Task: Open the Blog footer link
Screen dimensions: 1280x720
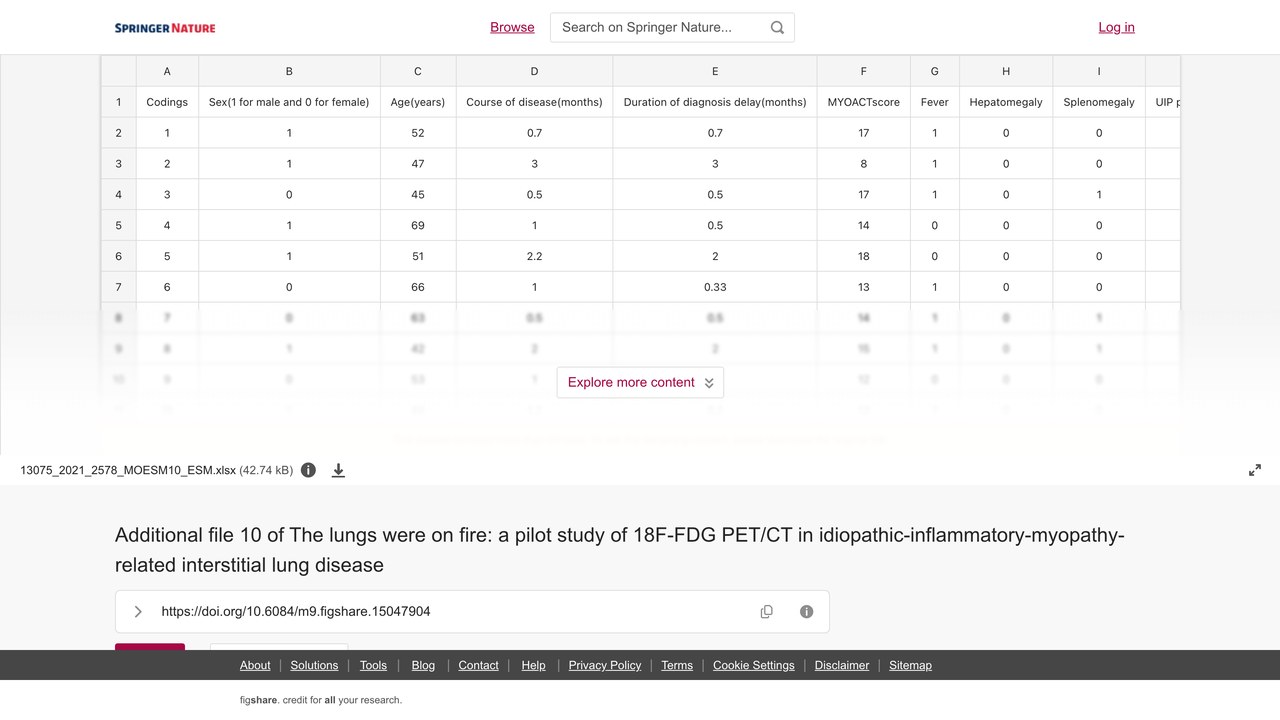Action: [x=423, y=665]
